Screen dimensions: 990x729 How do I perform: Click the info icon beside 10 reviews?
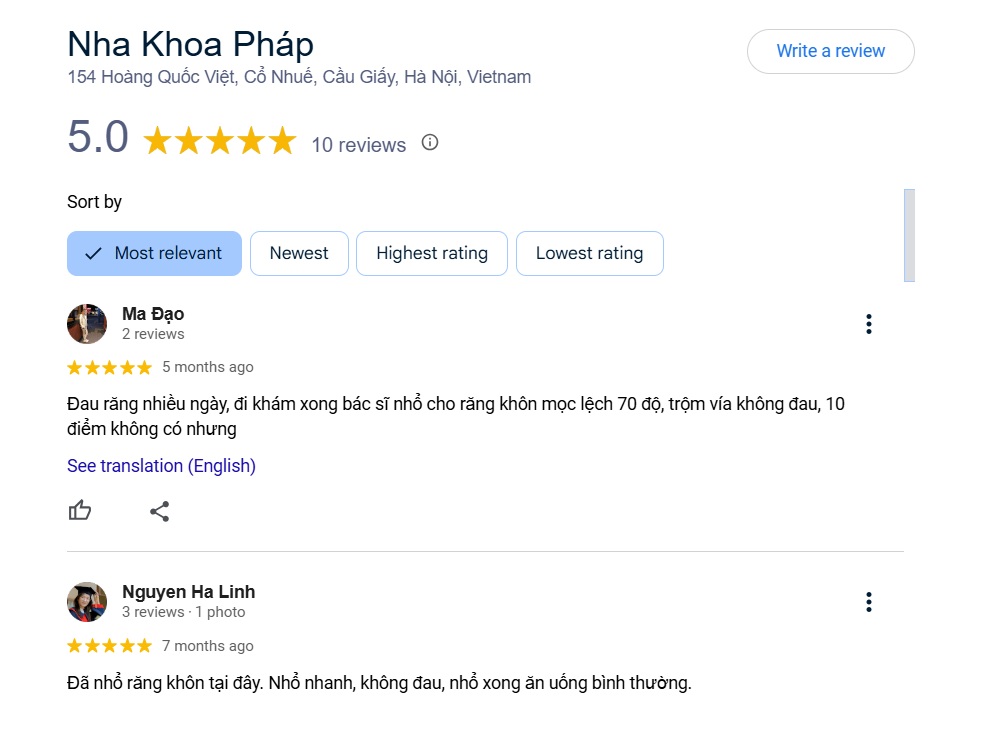tap(430, 142)
